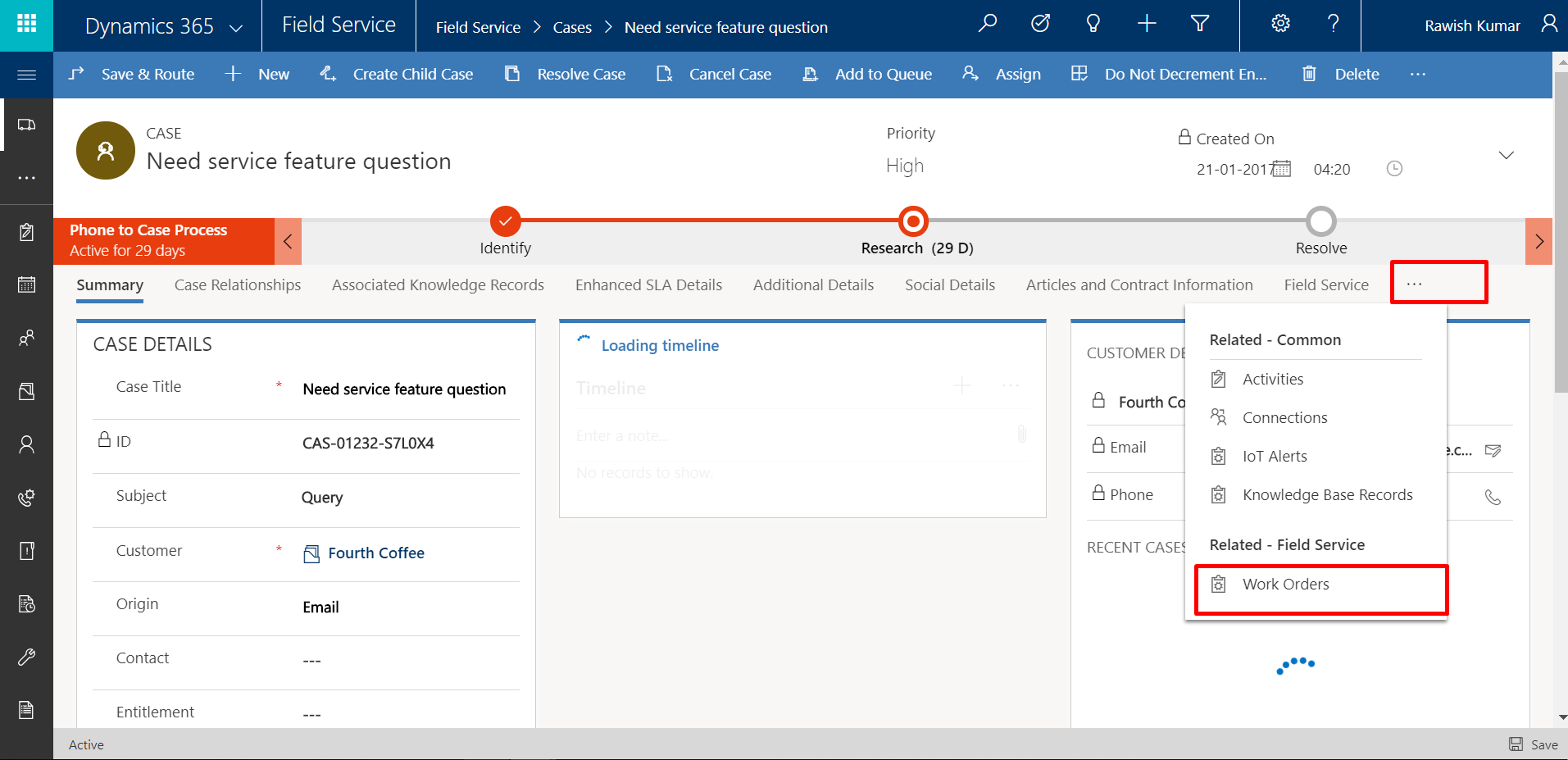Expand the Dynamics 365 app dropdown
The width and height of the screenshot is (1568, 760).
236,28
